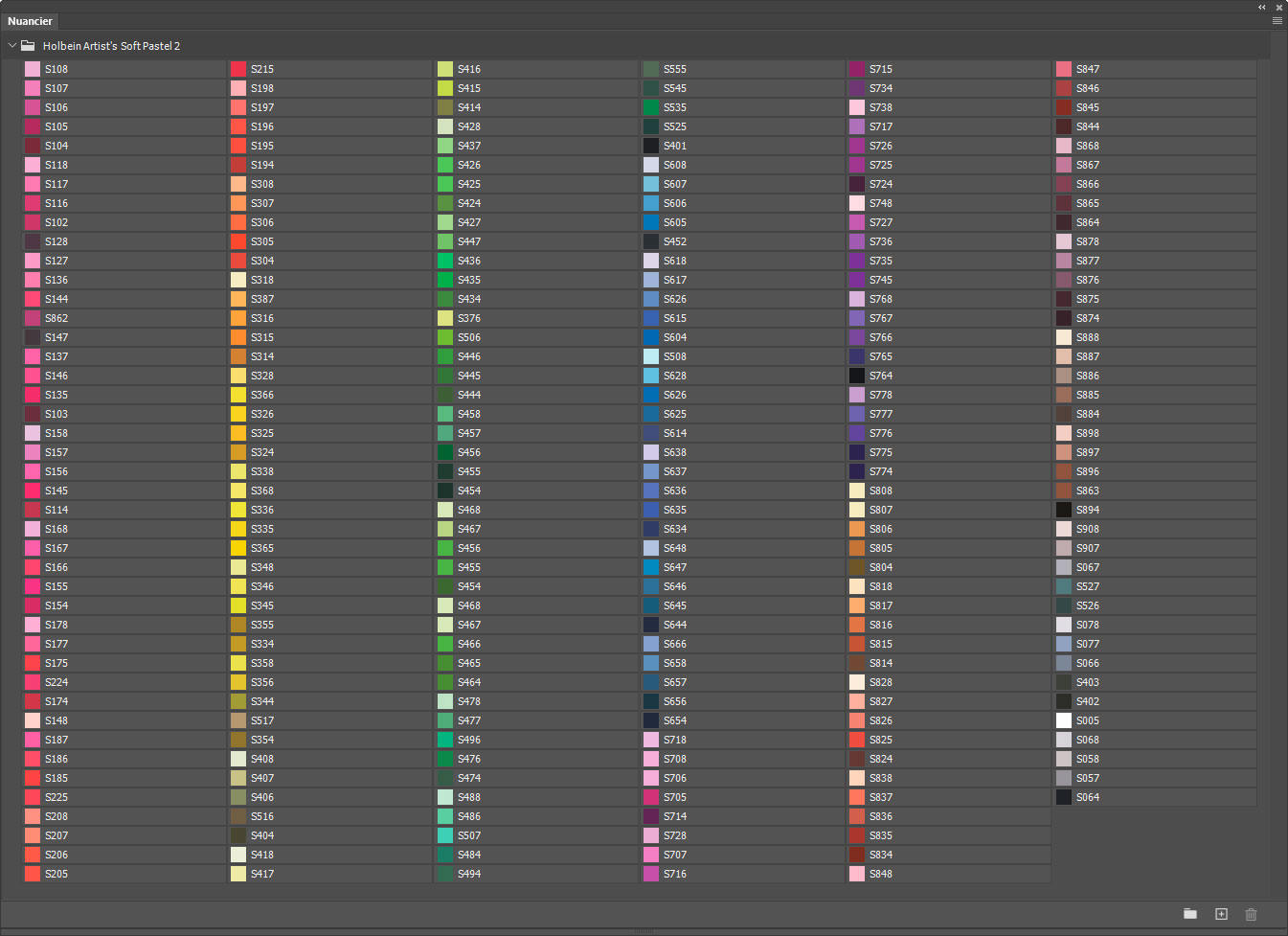Click the Holbein group folder icon
1288x936 pixels.
click(x=28, y=46)
